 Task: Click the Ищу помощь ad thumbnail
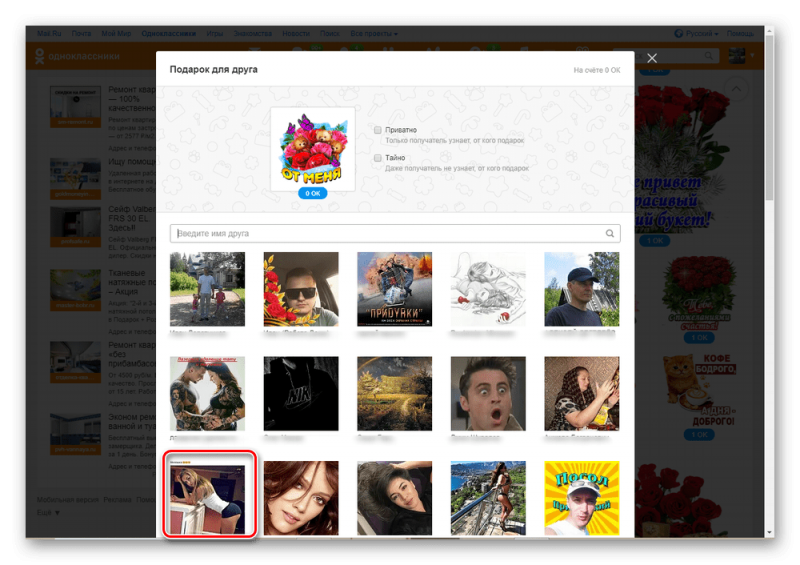75,179
